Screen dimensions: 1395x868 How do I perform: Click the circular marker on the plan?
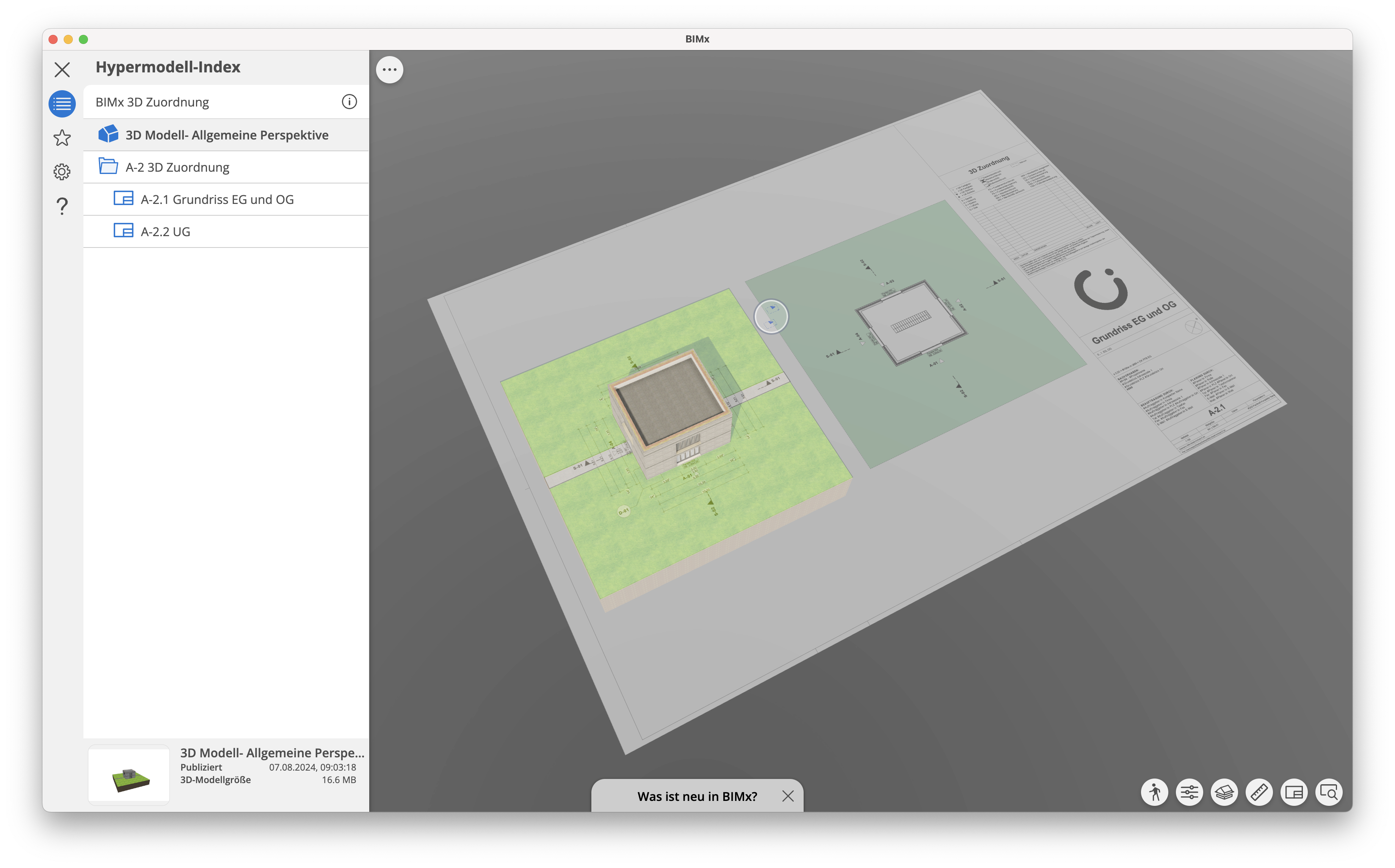771,316
